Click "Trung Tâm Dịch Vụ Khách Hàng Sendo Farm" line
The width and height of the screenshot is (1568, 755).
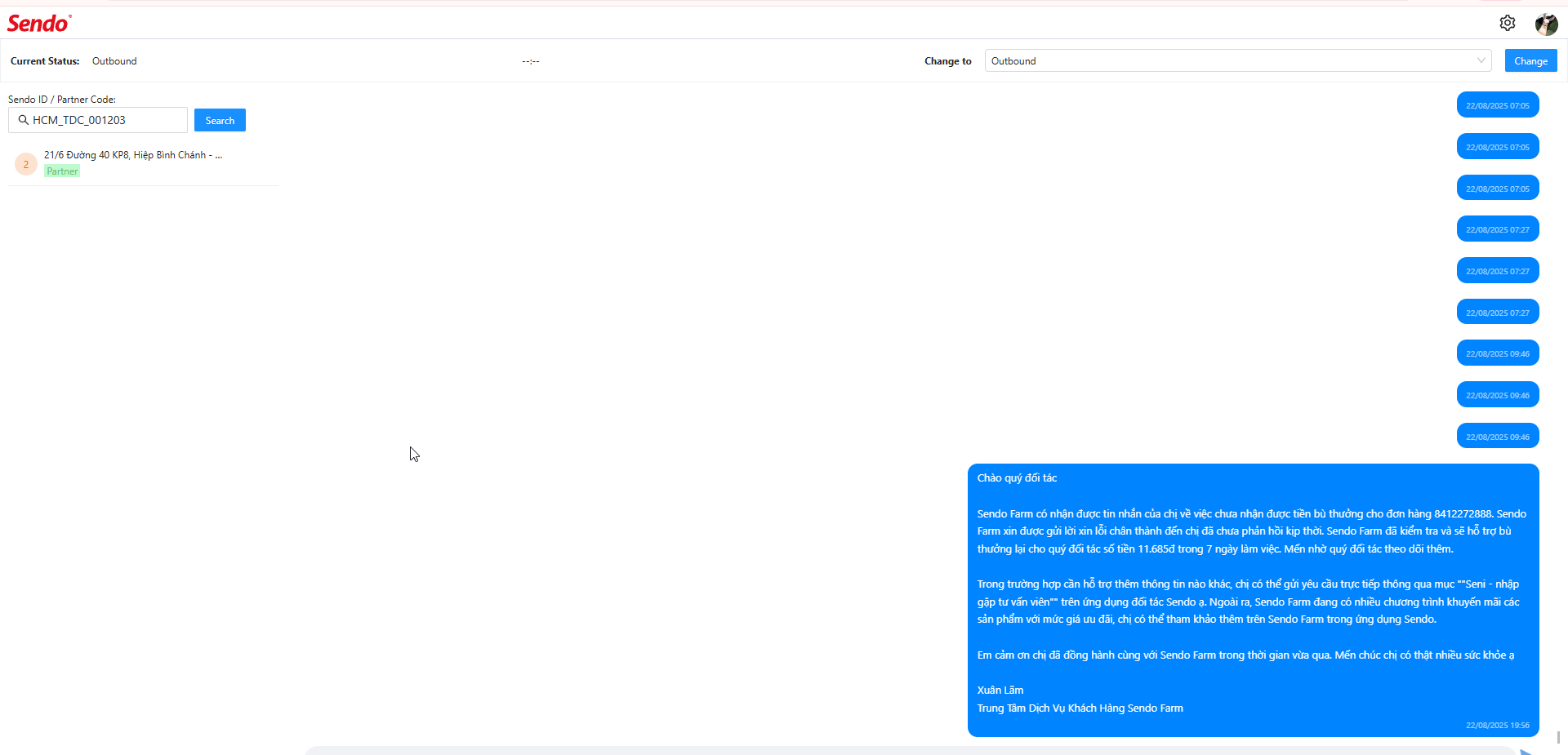1080,708
